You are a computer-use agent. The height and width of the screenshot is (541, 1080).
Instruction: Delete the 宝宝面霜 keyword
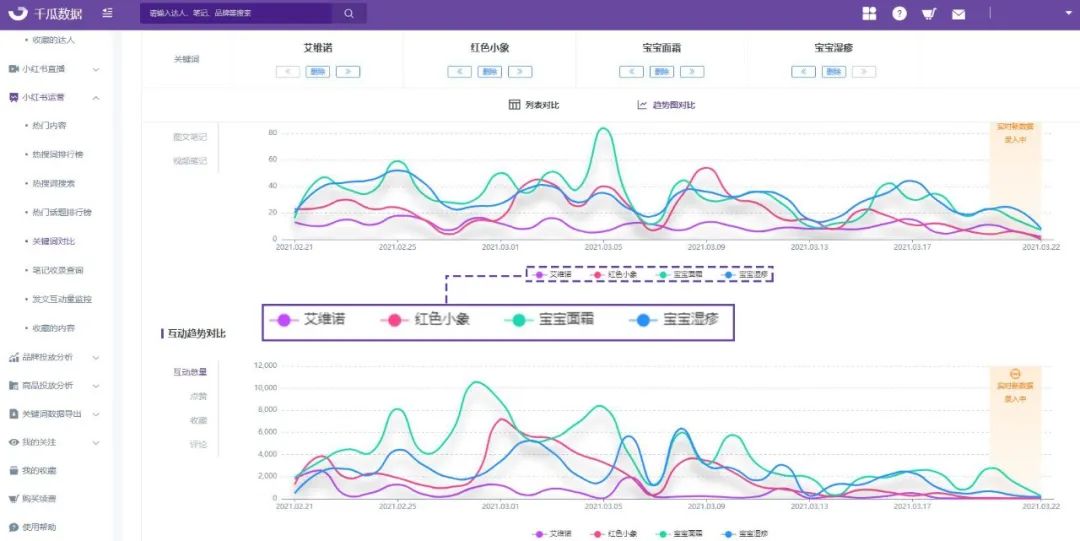point(661,72)
